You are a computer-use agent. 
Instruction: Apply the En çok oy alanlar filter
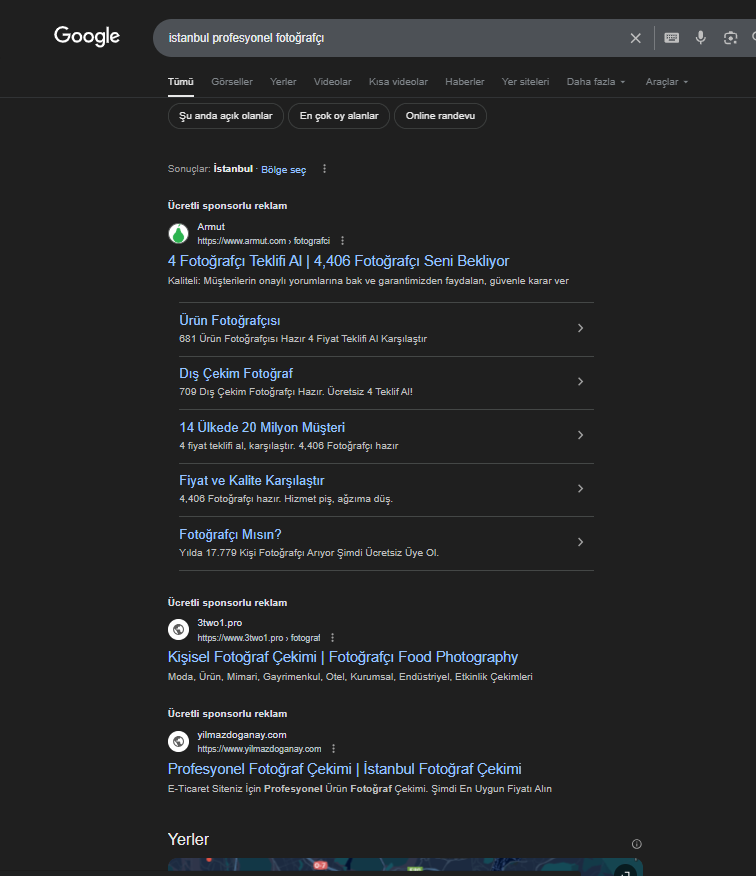tap(339, 116)
